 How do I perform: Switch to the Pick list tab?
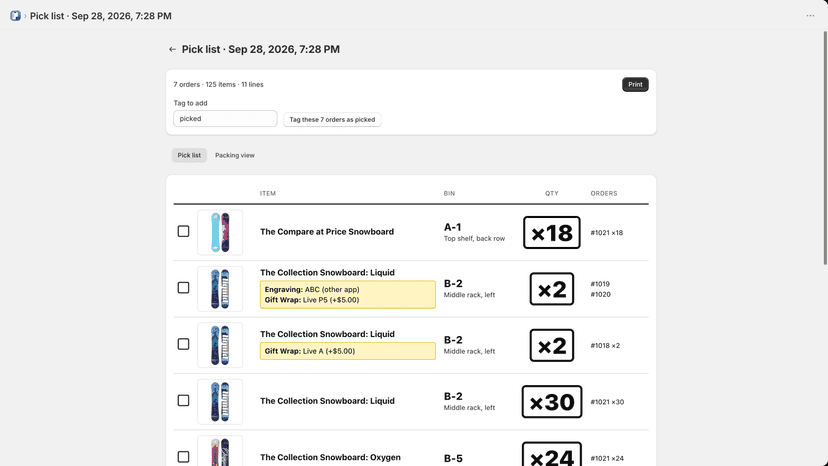(189, 155)
